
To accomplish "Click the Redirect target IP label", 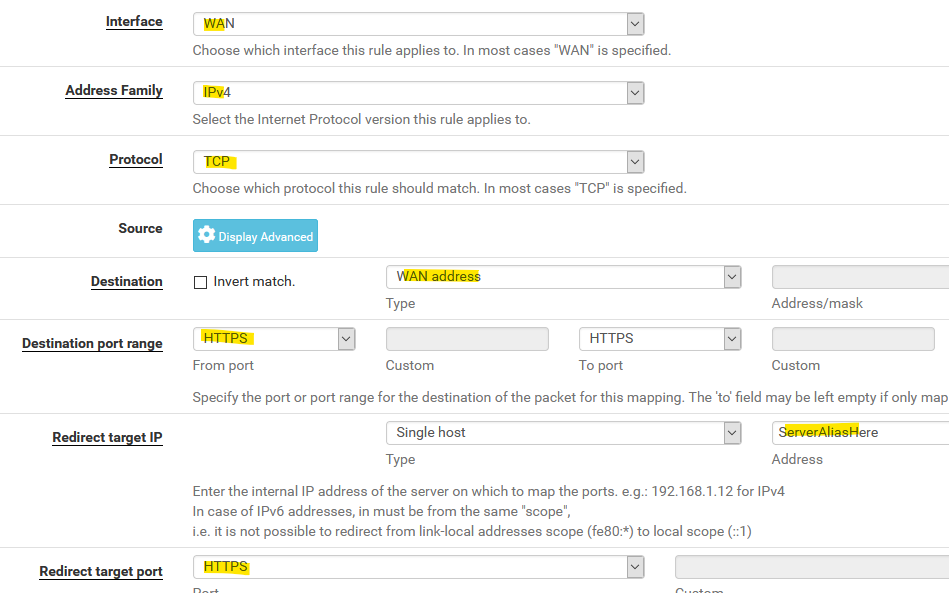I will (107, 437).
